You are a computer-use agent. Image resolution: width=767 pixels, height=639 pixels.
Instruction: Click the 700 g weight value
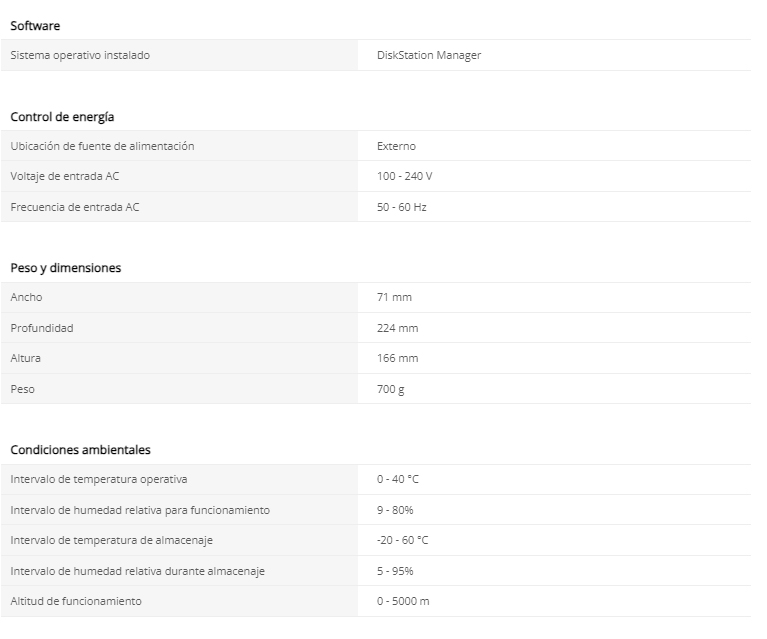tap(390, 389)
